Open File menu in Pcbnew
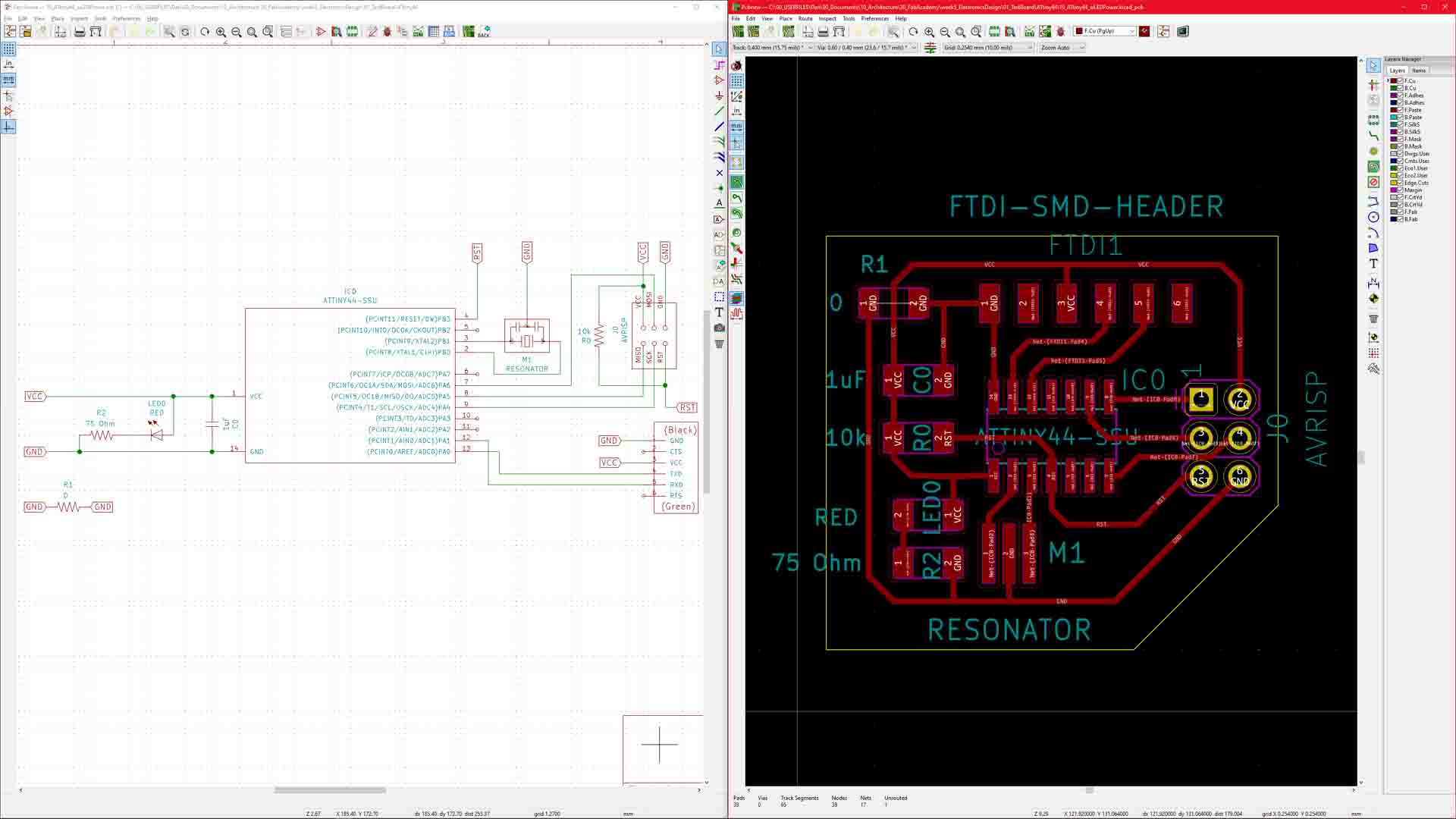The image size is (1456, 819). pyautogui.click(x=736, y=18)
